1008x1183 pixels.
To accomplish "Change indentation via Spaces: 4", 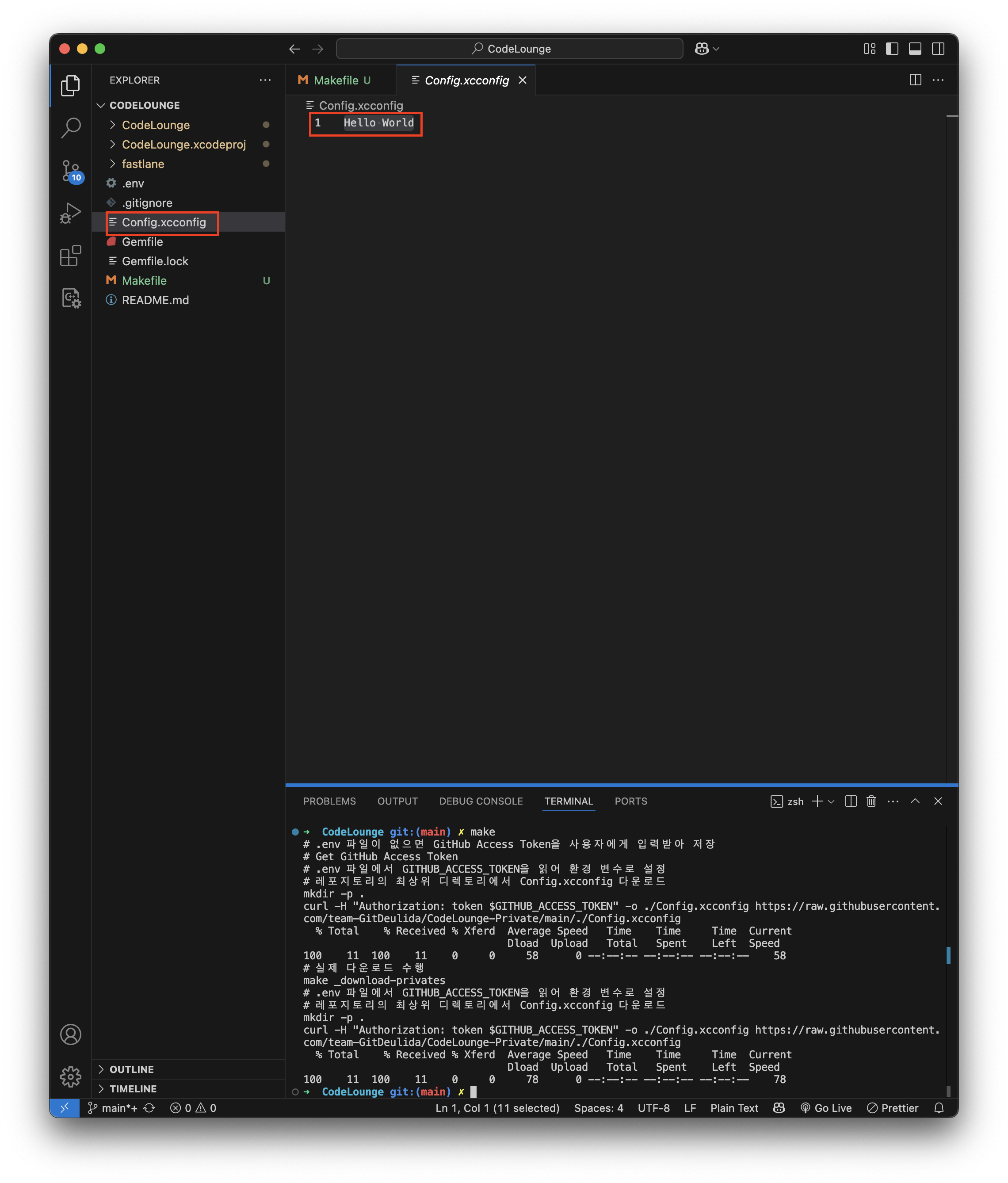I will tap(599, 1108).
